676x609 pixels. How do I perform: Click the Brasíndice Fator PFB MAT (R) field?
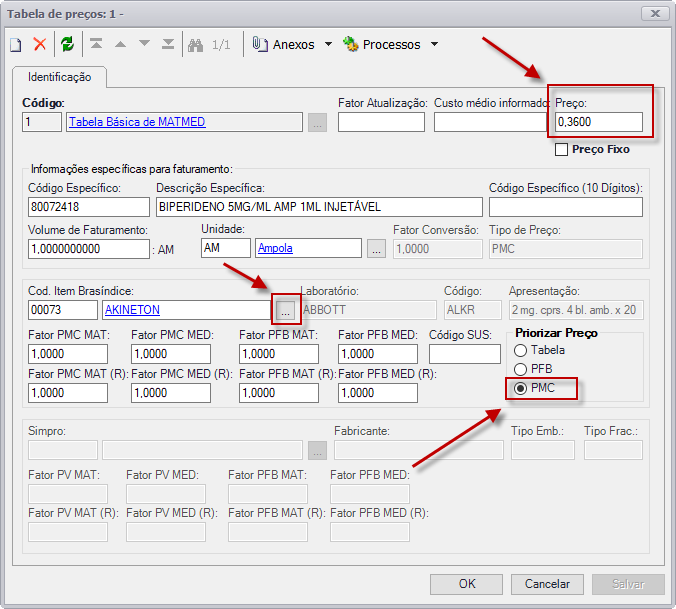279,393
